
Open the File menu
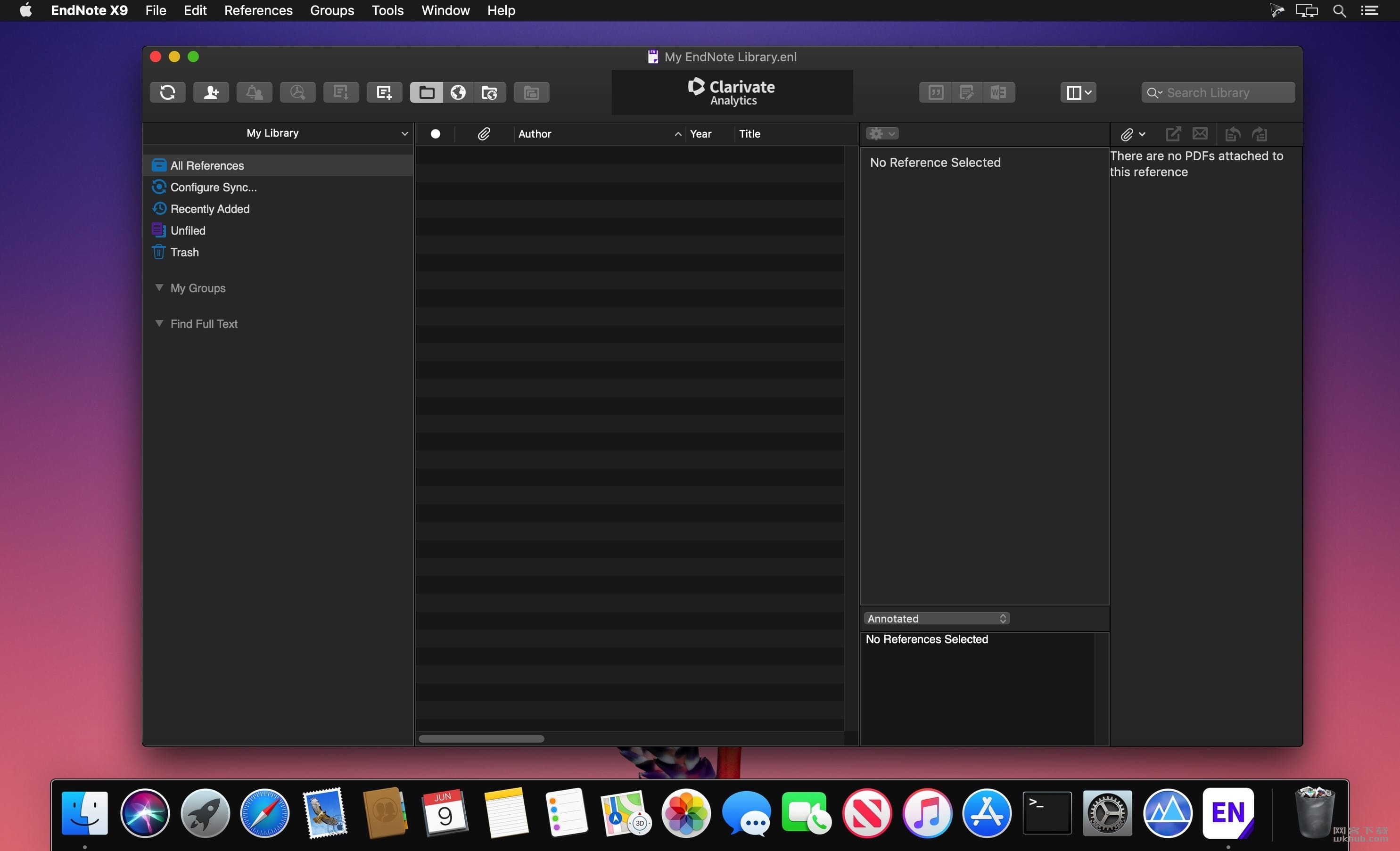(156, 10)
